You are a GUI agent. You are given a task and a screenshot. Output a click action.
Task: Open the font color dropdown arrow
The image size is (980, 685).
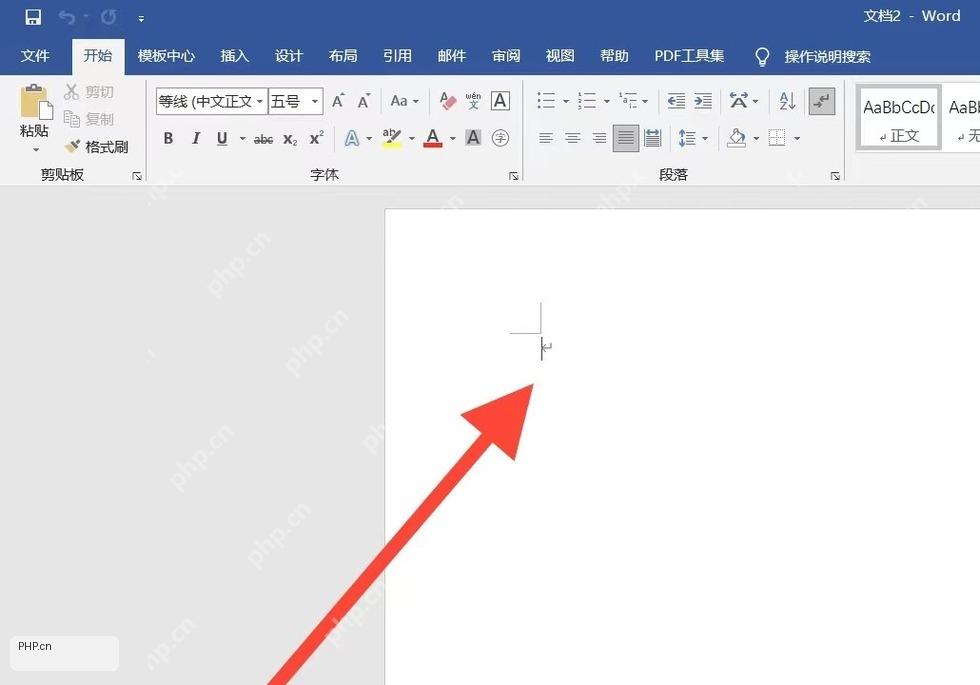(452, 138)
